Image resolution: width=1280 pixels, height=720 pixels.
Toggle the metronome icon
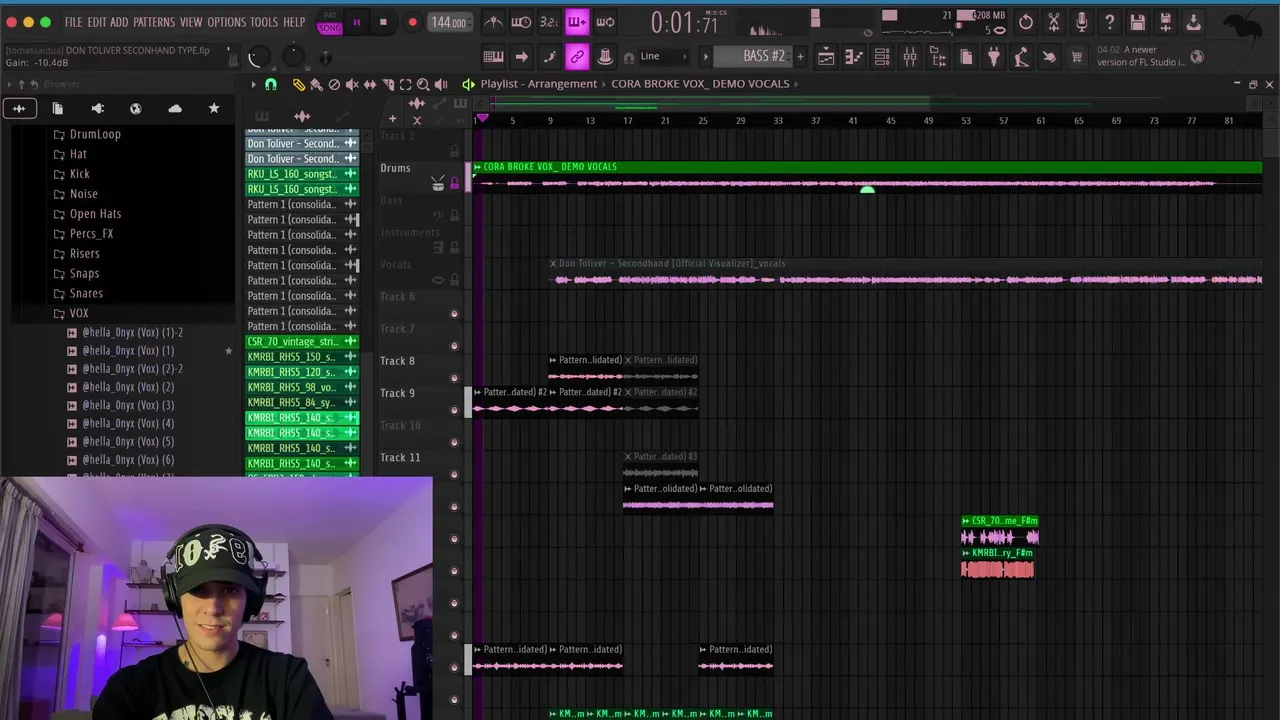[x=494, y=22]
